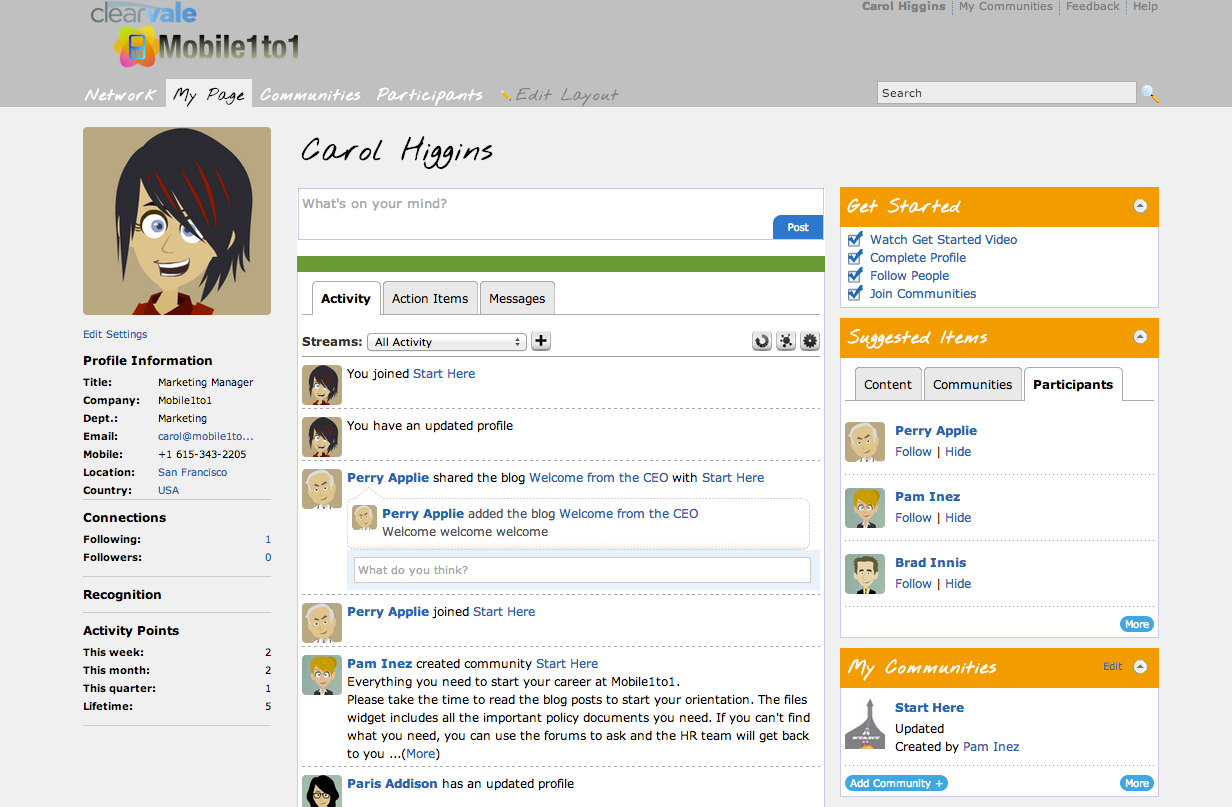Follow Perry Applie
This screenshot has width=1232, height=807.
[x=913, y=451]
